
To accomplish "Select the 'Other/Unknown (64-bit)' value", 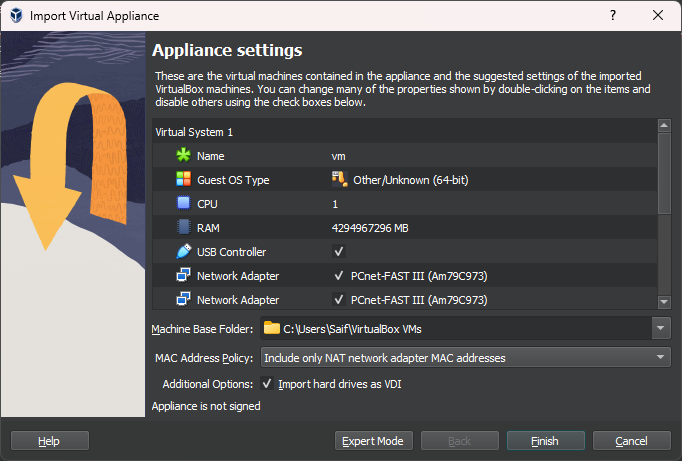I will click(411, 180).
